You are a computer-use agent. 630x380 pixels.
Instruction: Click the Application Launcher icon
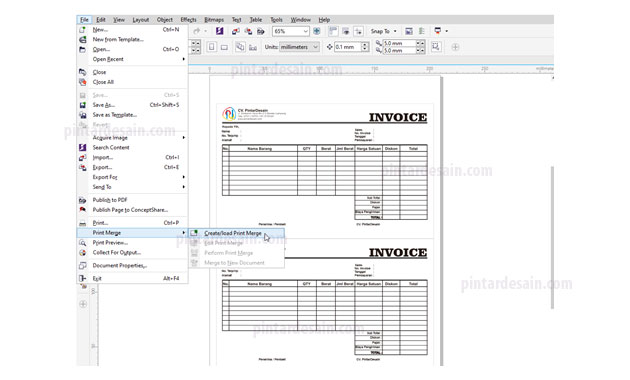point(438,31)
